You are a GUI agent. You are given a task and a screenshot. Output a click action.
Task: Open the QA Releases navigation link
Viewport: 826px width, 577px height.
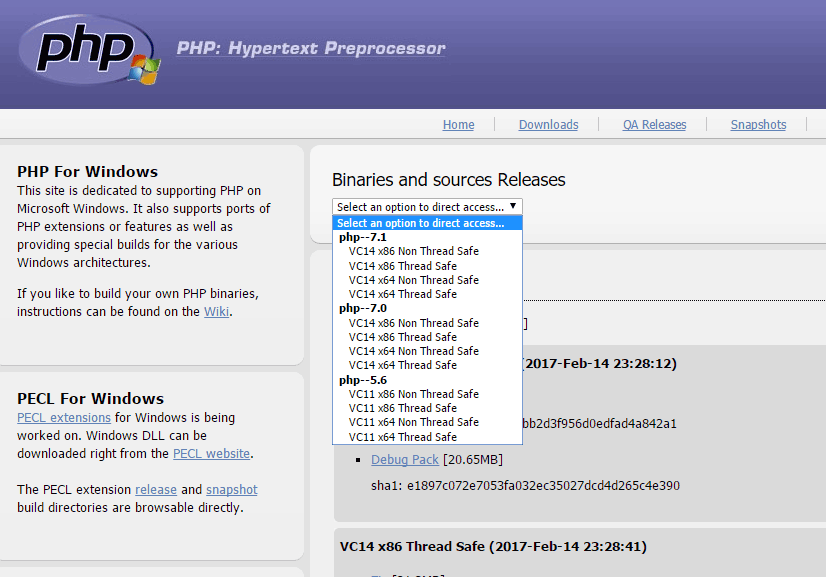coord(654,125)
